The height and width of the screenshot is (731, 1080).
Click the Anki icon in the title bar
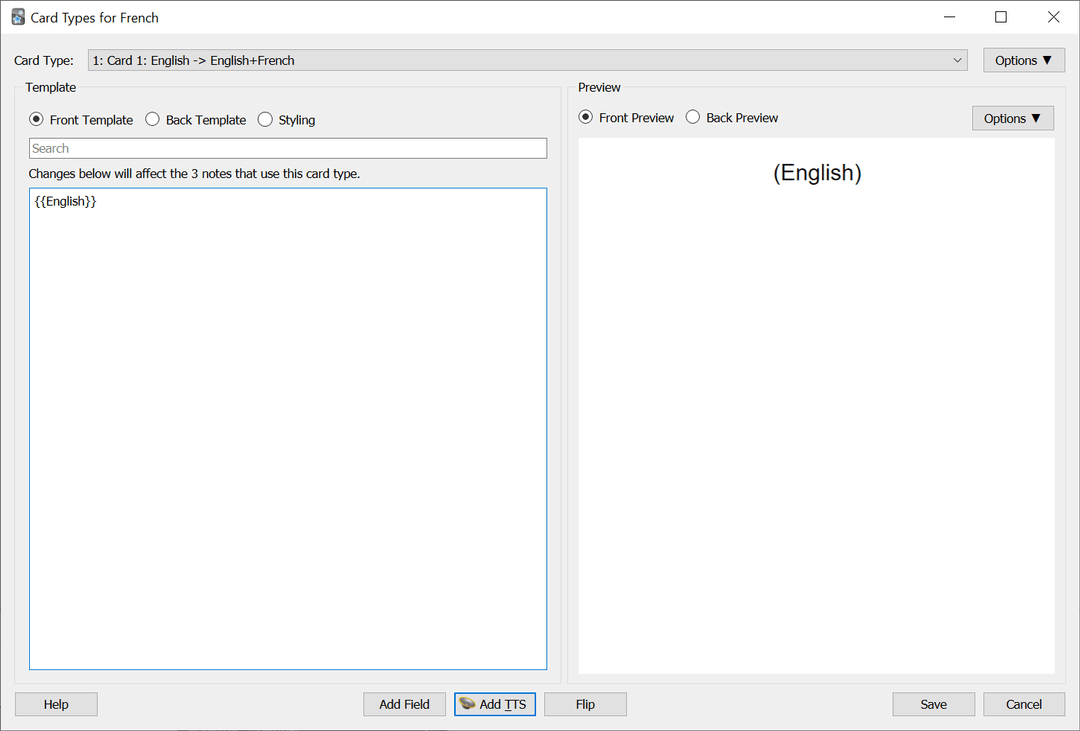17,17
